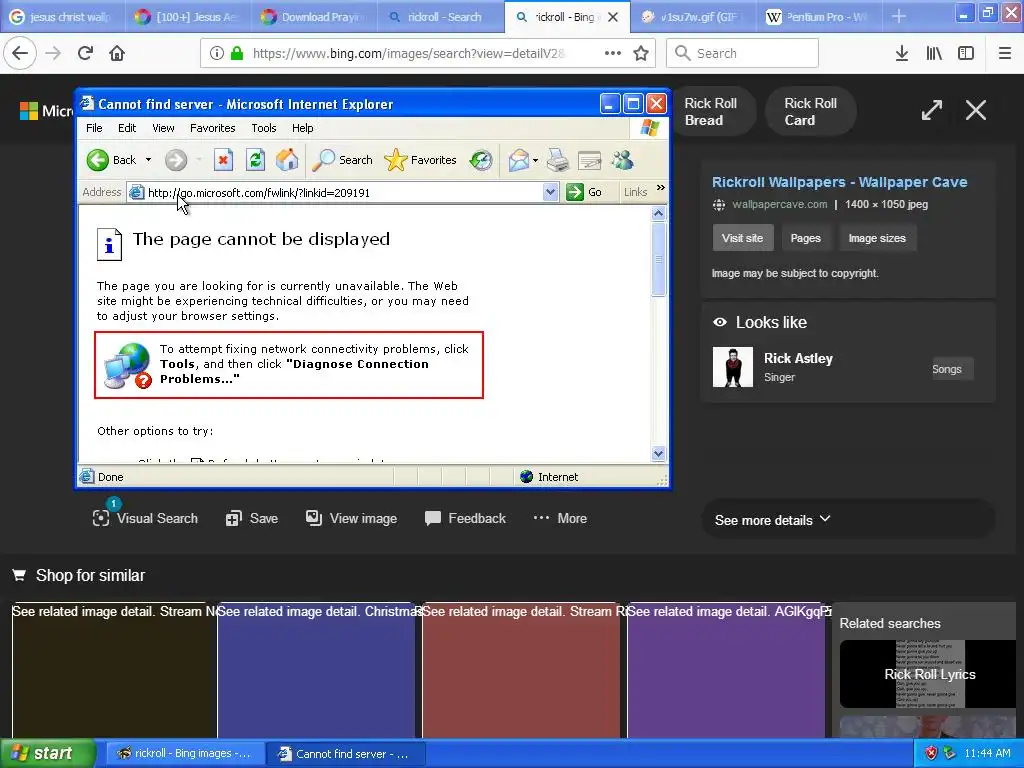Open Mail button dropdown arrow
Viewport: 1024px width, 768px height.
pyautogui.click(x=536, y=160)
